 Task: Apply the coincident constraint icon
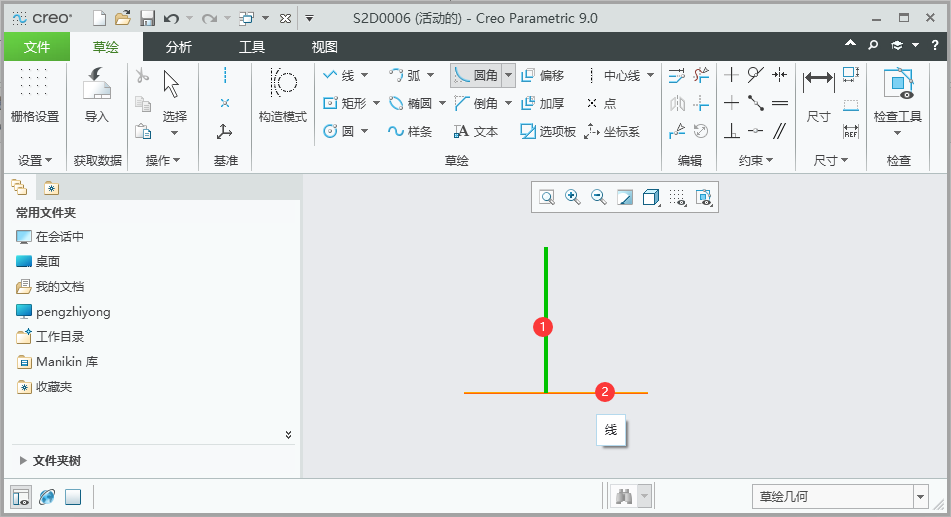(755, 131)
